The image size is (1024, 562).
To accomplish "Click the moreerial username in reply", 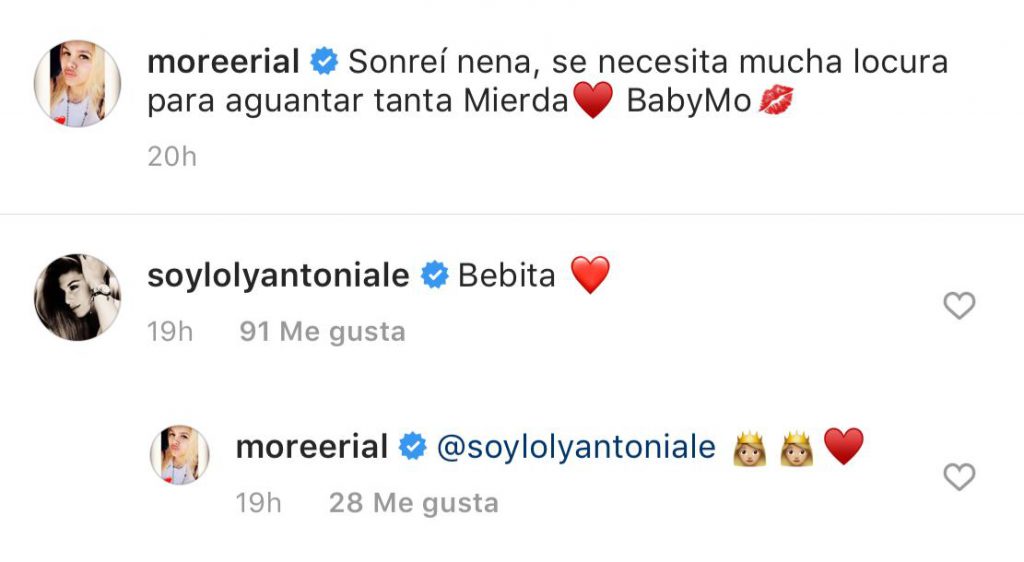I will point(311,447).
